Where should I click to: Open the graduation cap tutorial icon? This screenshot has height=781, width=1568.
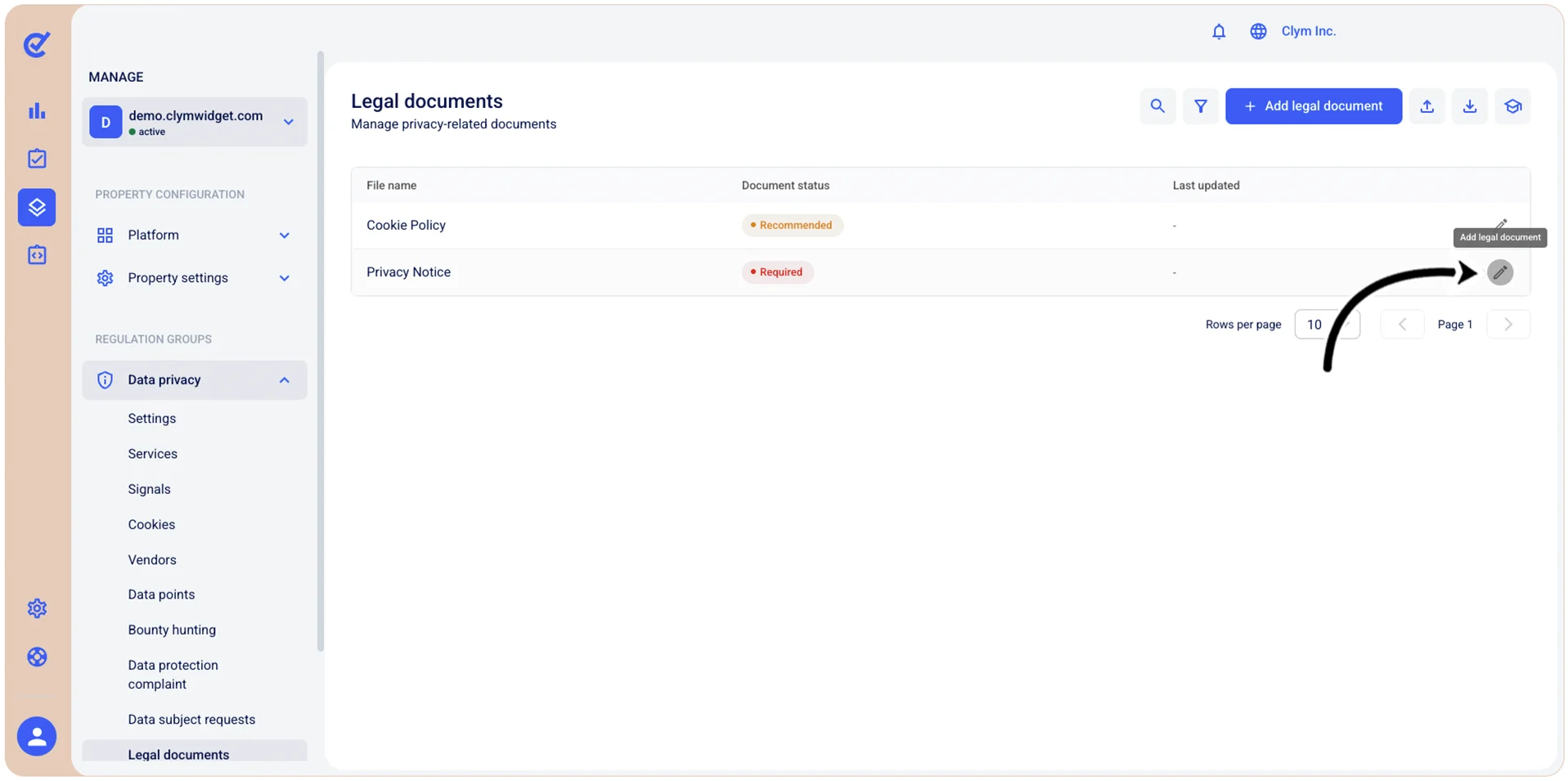pyautogui.click(x=1513, y=106)
